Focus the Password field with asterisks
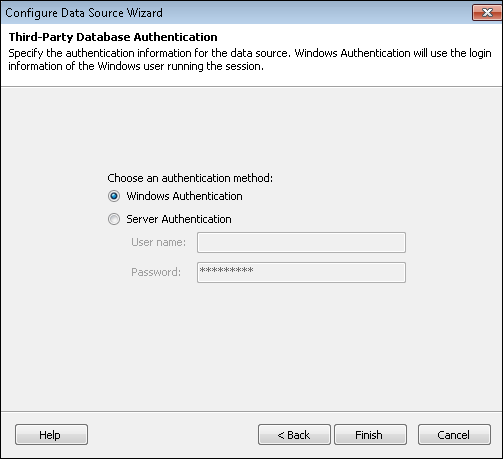Image resolution: width=503 pixels, height=459 pixels. (x=301, y=272)
